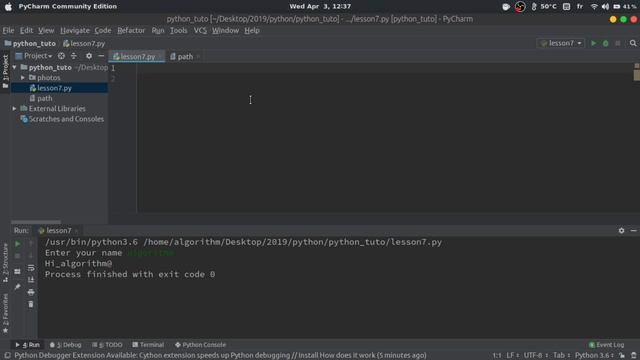Open the VCS menu

200,31
